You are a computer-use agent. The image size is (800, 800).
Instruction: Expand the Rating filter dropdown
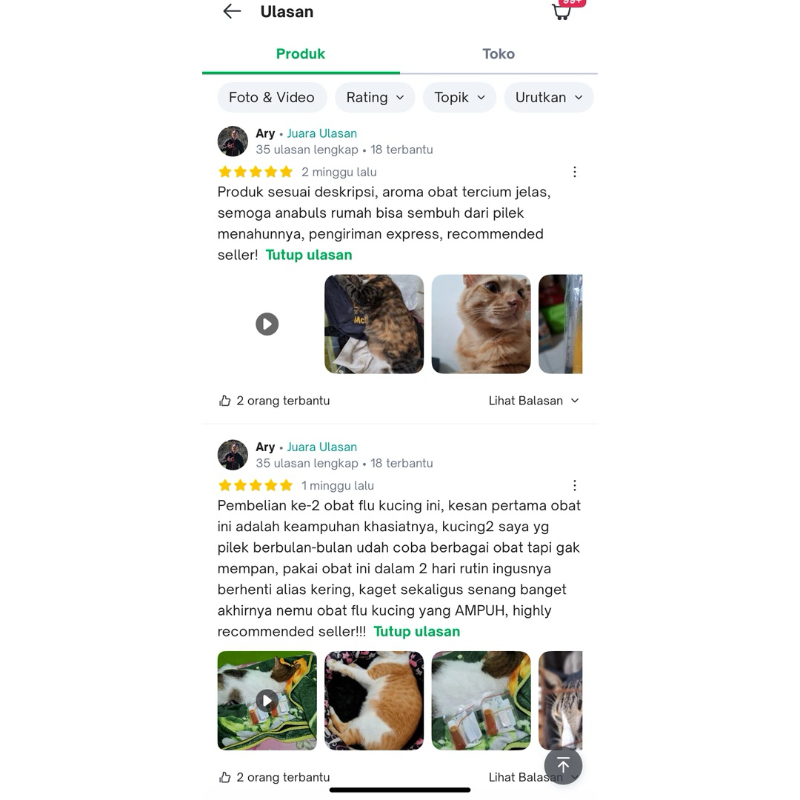[375, 97]
